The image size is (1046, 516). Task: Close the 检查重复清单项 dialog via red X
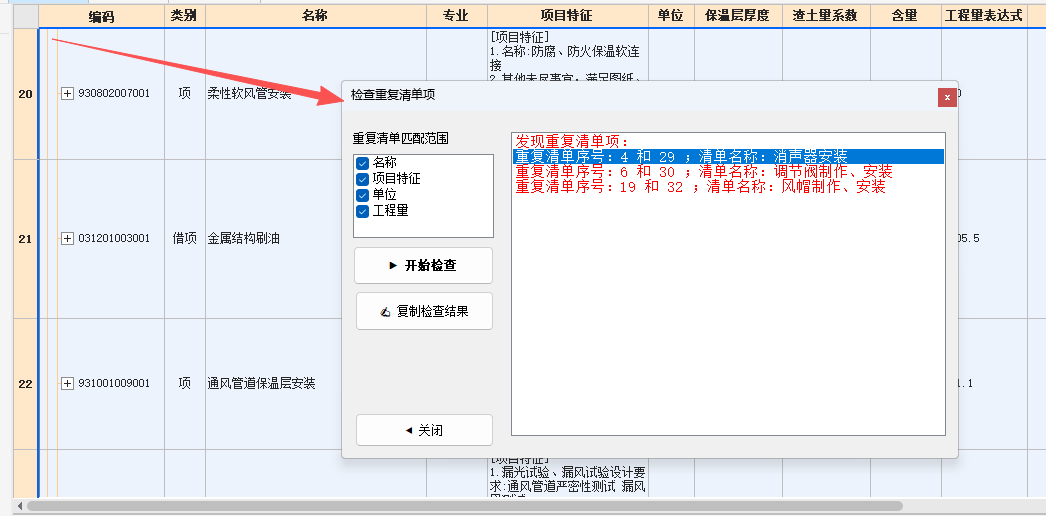point(947,97)
